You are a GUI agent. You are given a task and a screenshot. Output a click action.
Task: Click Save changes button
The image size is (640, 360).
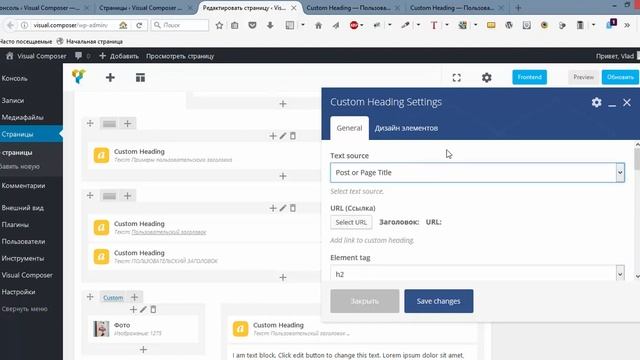click(439, 301)
